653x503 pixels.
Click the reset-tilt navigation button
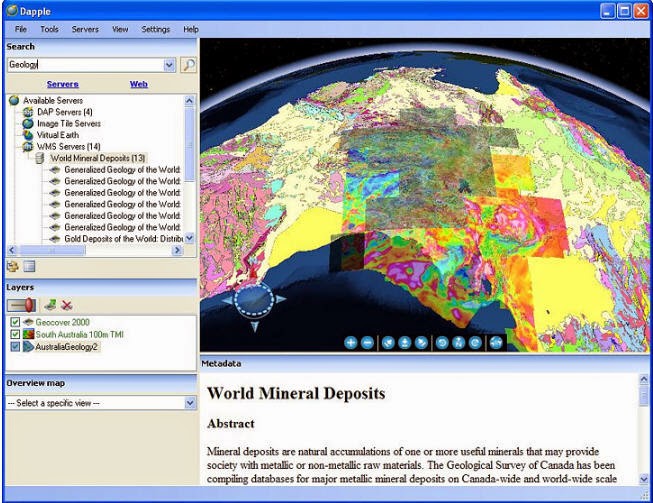click(x=405, y=343)
